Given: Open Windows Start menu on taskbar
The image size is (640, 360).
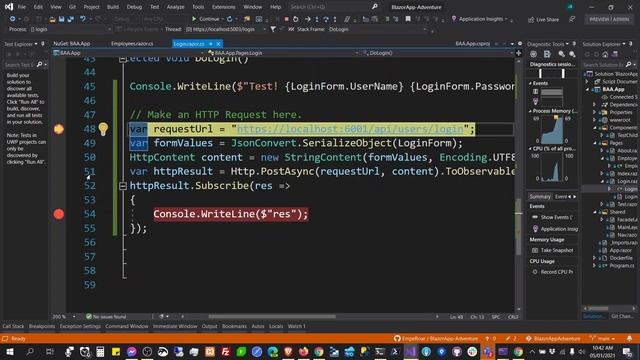Looking at the screenshot, I should 10,352.
